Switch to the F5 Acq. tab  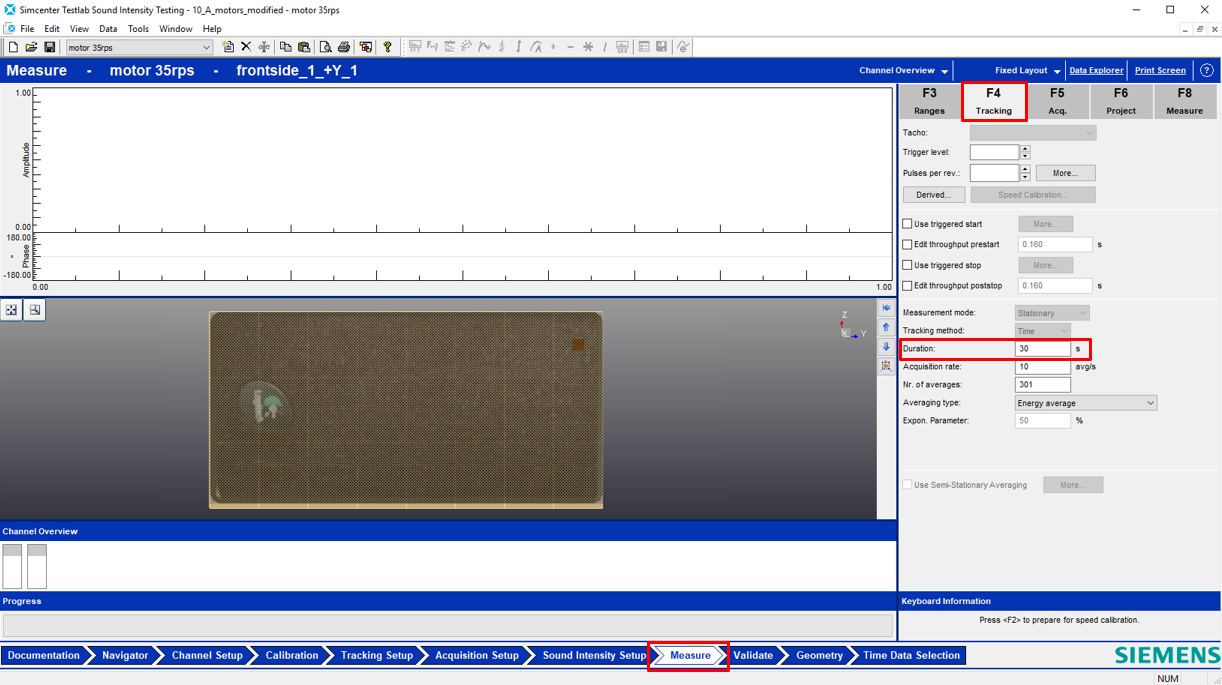pyautogui.click(x=1057, y=101)
